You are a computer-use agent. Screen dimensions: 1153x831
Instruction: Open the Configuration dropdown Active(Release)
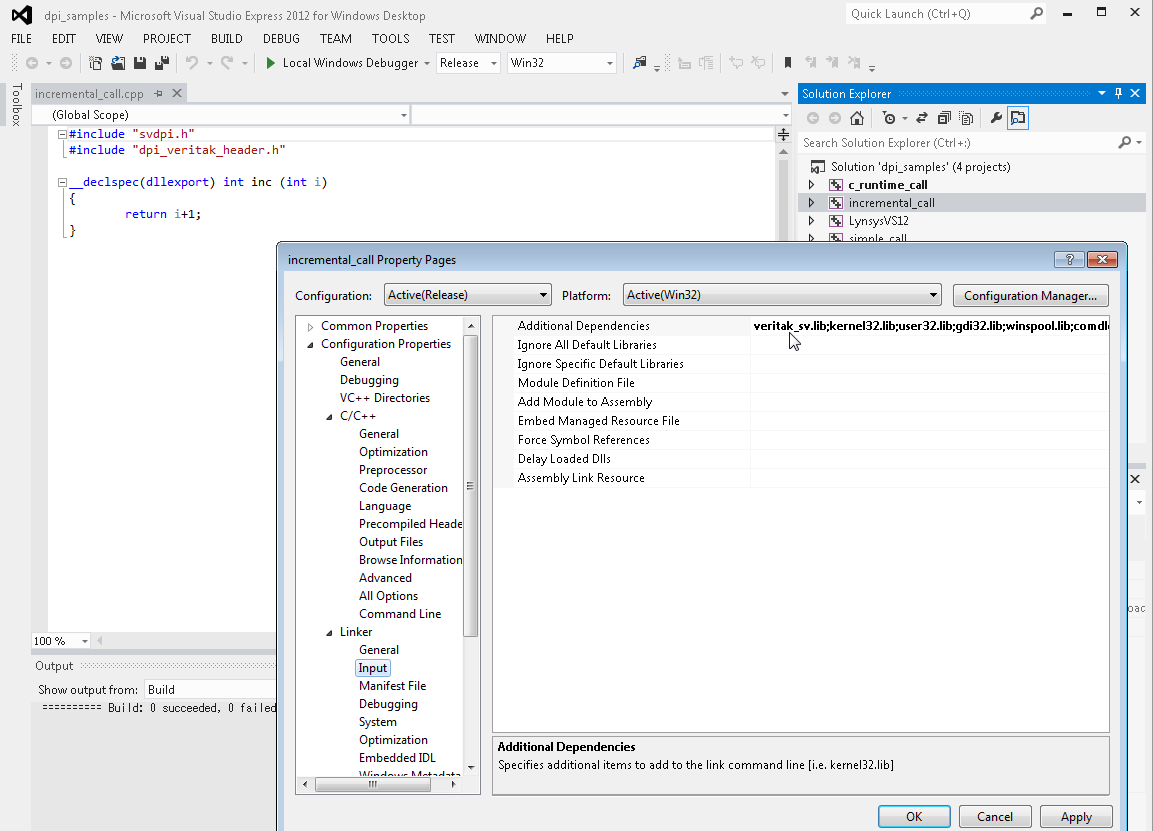click(468, 296)
